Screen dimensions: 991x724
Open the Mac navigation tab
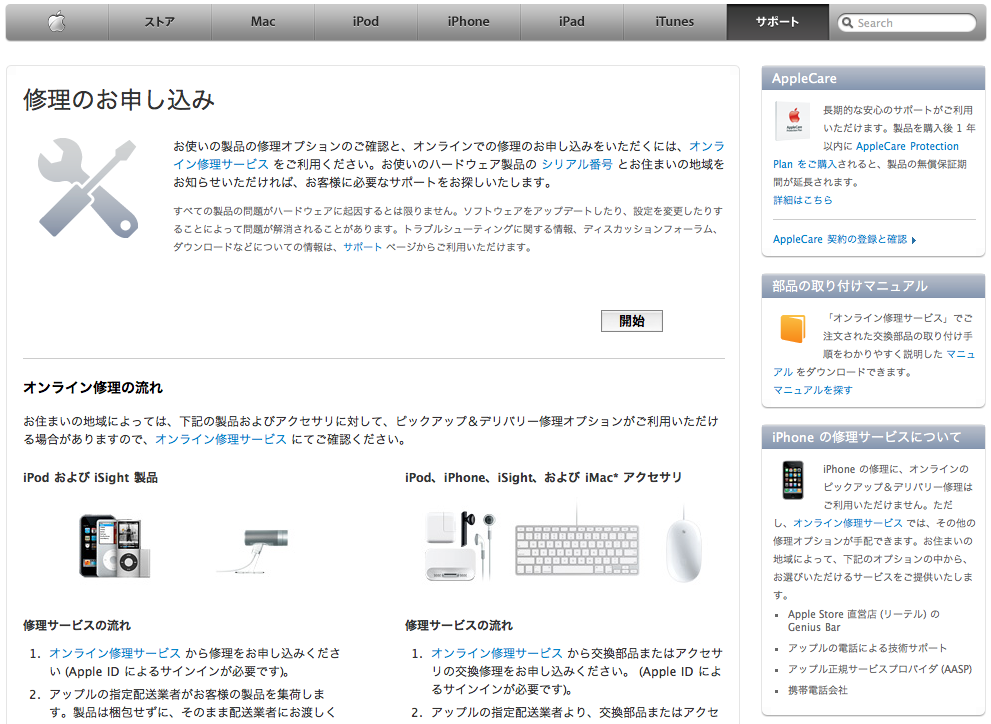coord(263,22)
